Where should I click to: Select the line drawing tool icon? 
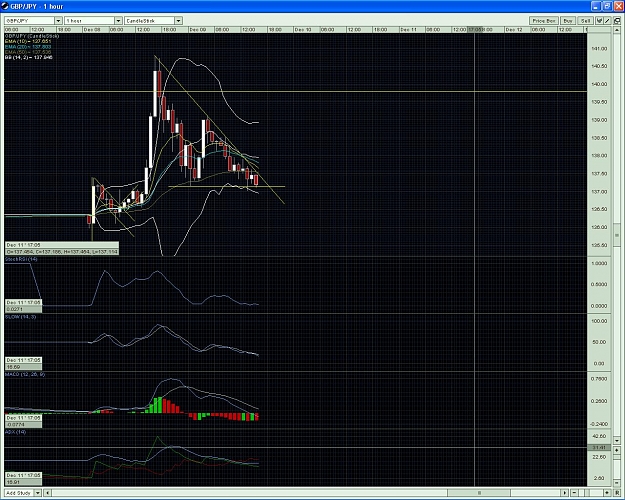coord(607,21)
